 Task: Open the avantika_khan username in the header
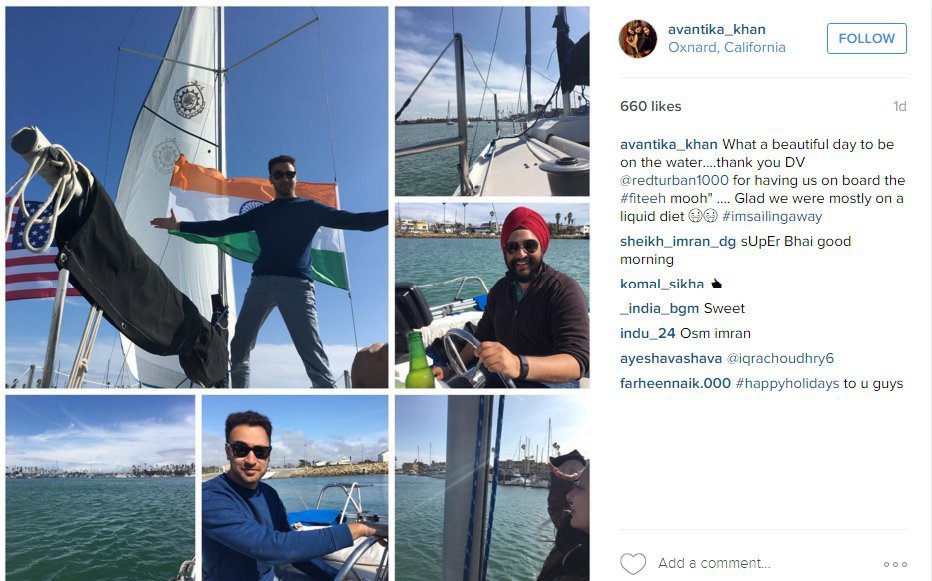pyautogui.click(x=716, y=29)
